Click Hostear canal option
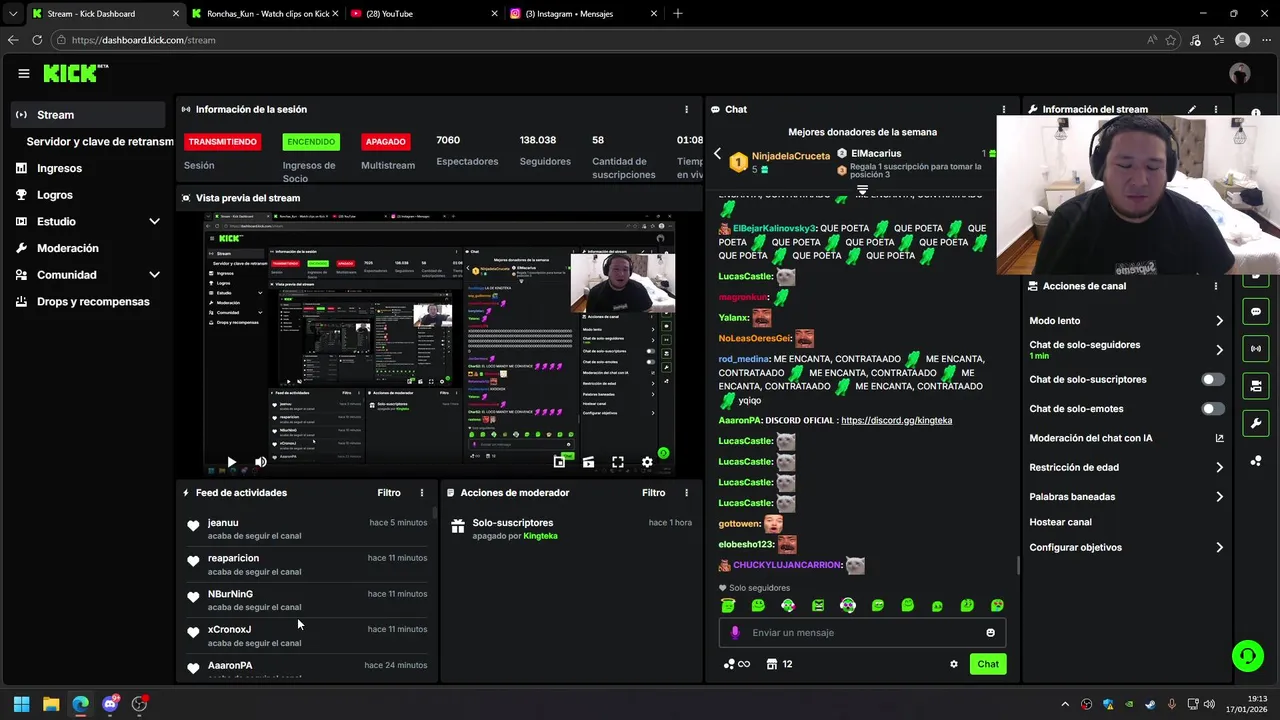 click(x=1060, y=522)
